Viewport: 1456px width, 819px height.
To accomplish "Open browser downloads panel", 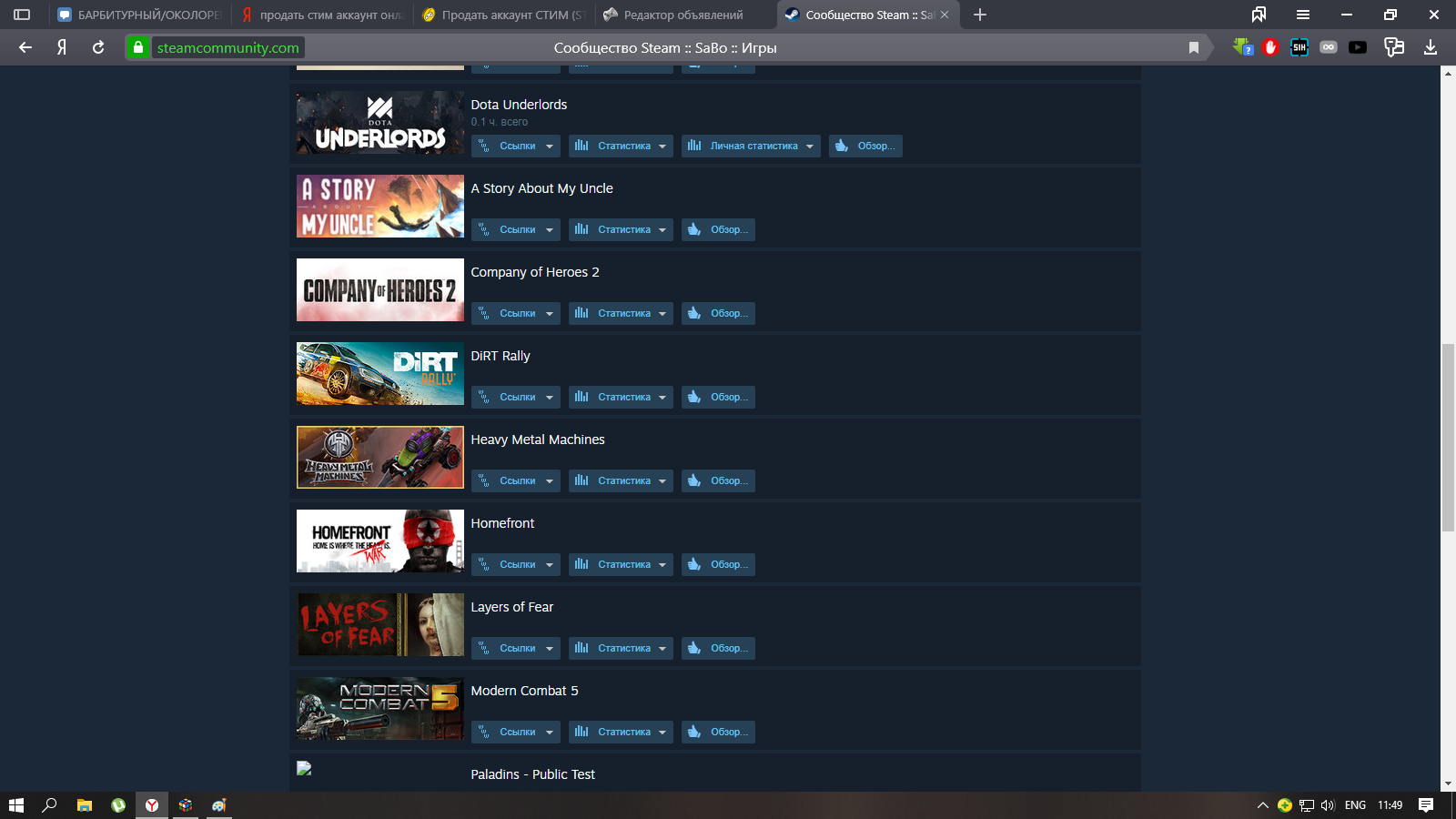I will (1431, 47).
